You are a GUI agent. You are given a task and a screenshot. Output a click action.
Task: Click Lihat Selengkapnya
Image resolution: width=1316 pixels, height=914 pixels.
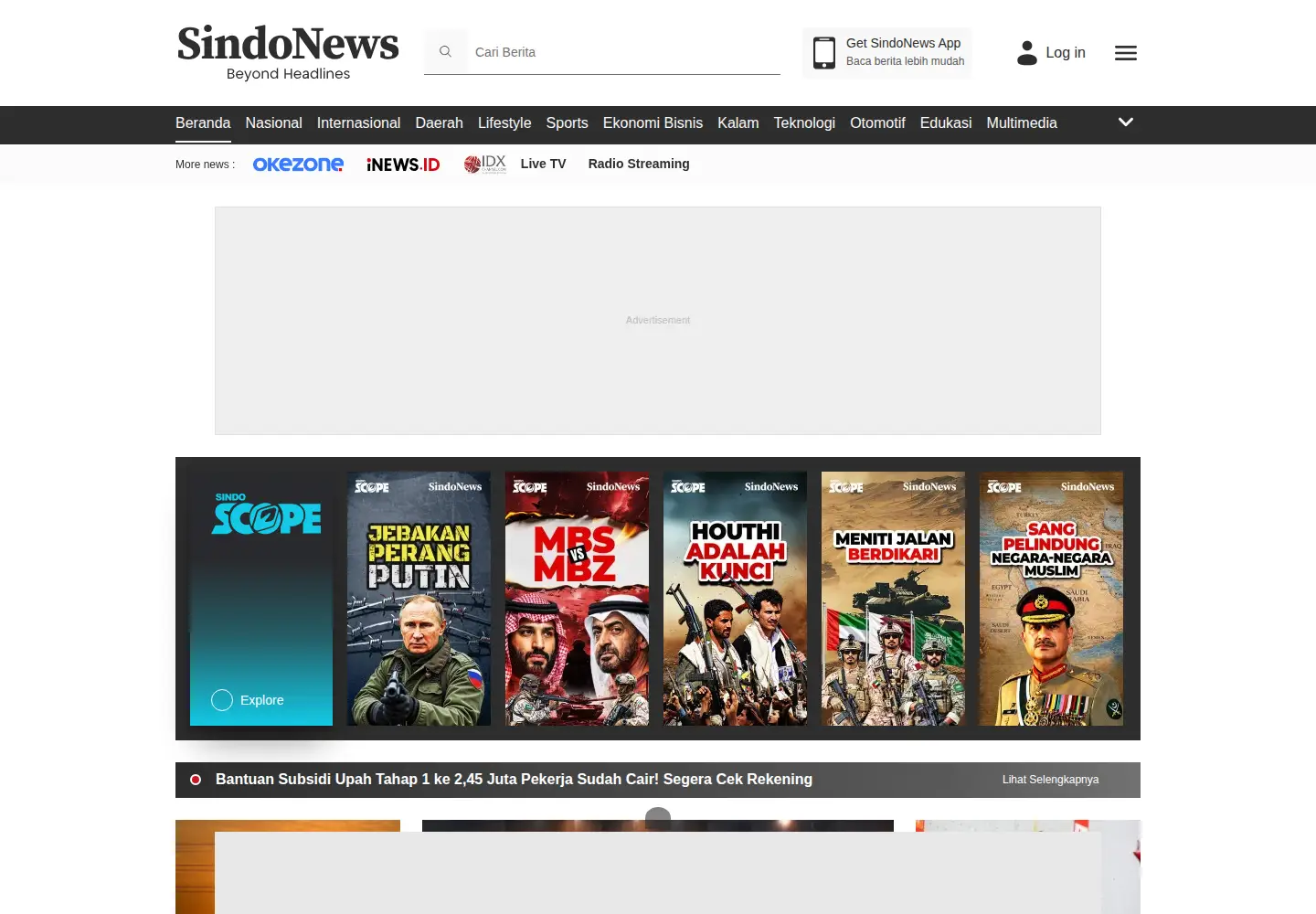pos(1050,780)
